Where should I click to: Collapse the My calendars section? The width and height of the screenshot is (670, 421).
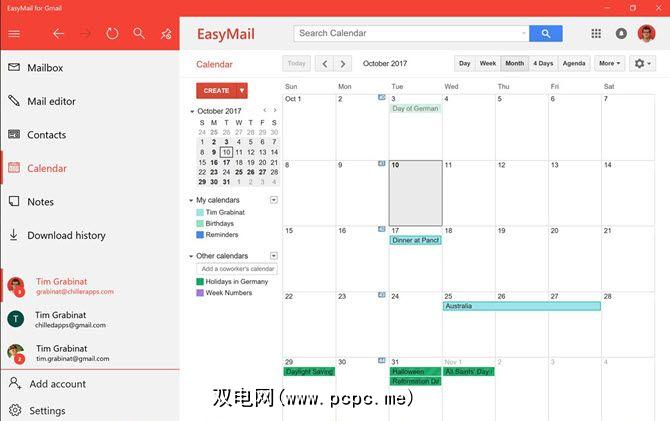191,200
